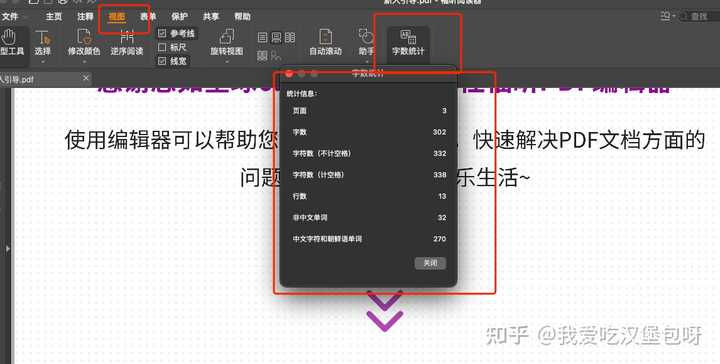Choose the continuous facing layout icon
The height and width of the screenshot is (364, 720).
click(x=262, y=56)
